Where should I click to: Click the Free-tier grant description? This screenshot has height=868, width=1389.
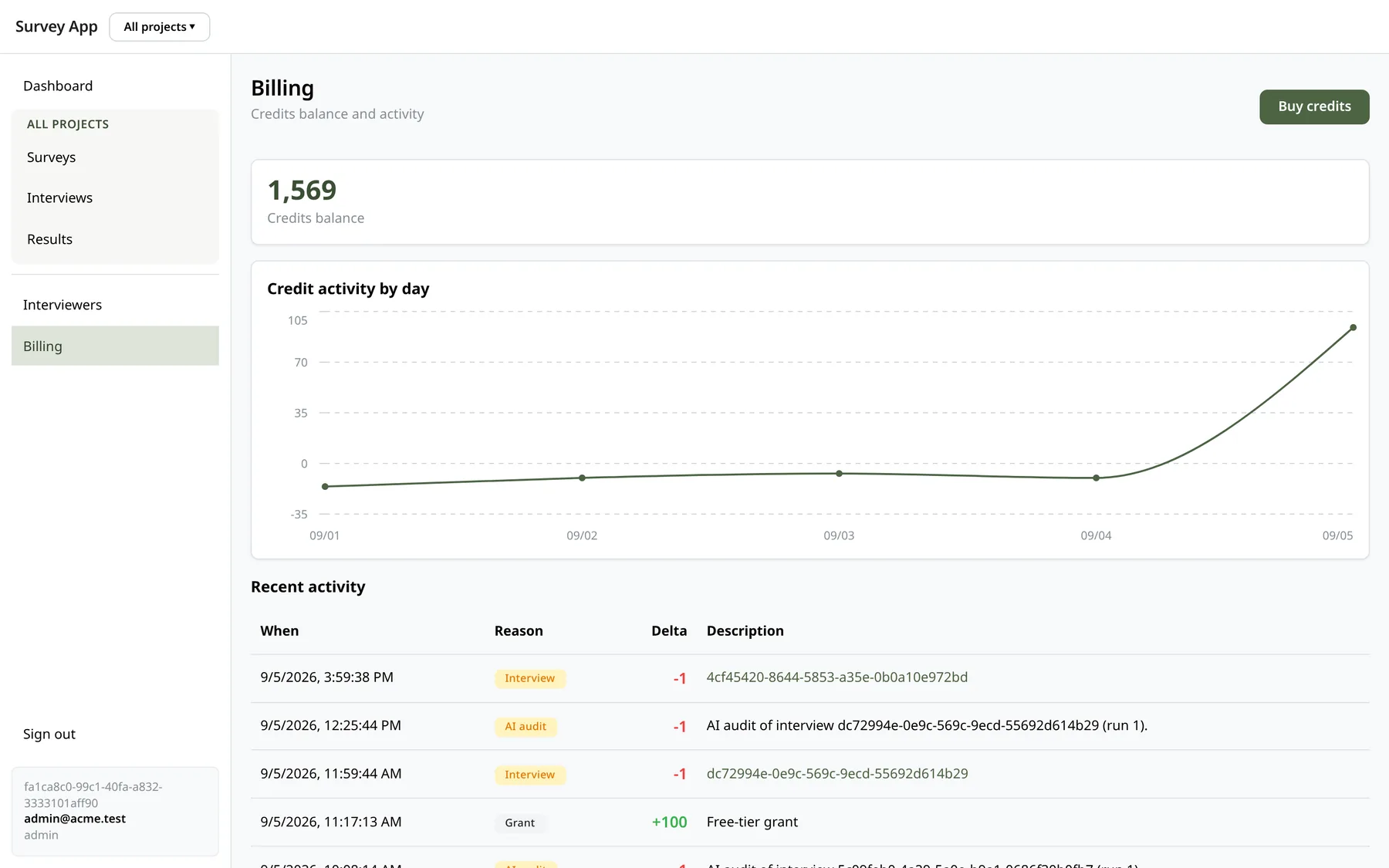coord(752,822)
